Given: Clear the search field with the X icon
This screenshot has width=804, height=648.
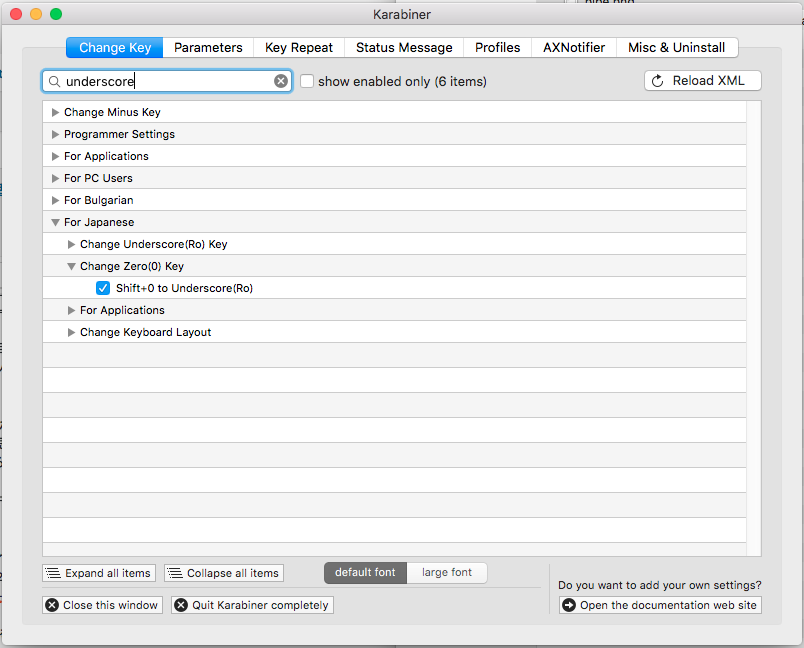Looking at the screenshot, I should (x=280, y=81).
